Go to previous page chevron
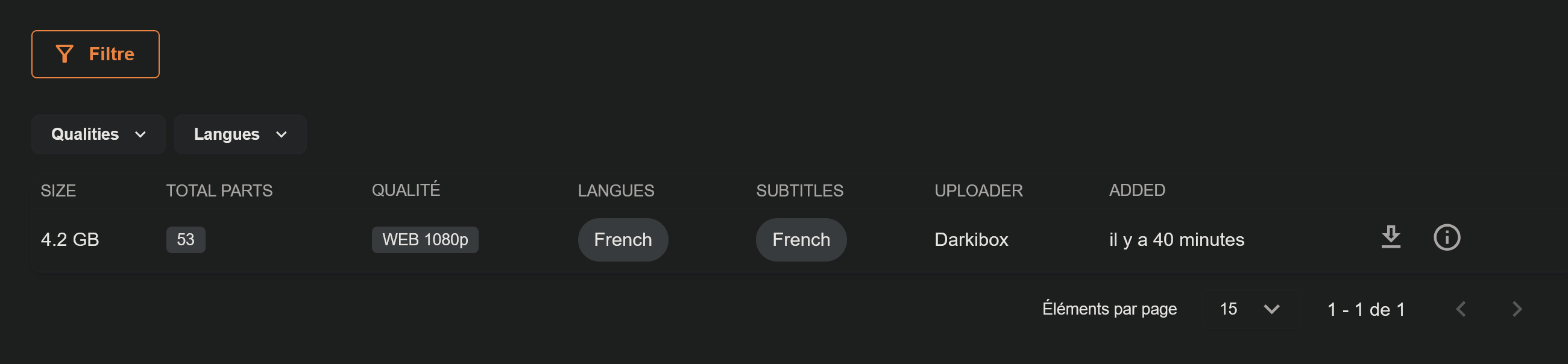This screenshot has width=1568, height=364. (1461, 309)
